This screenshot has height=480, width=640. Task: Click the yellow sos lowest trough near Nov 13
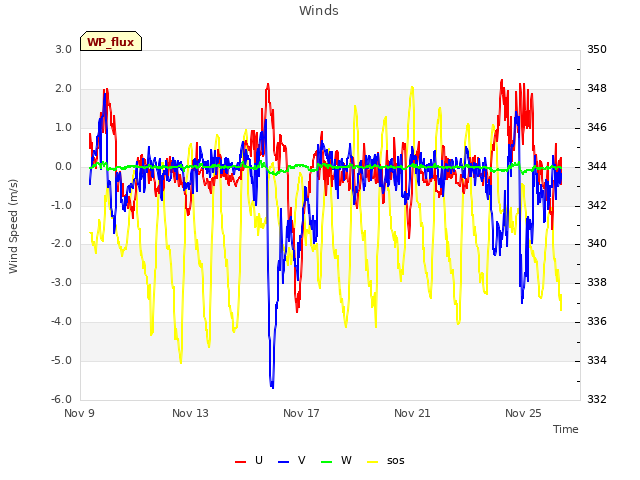pyautogui.click(x=180, y=360)
